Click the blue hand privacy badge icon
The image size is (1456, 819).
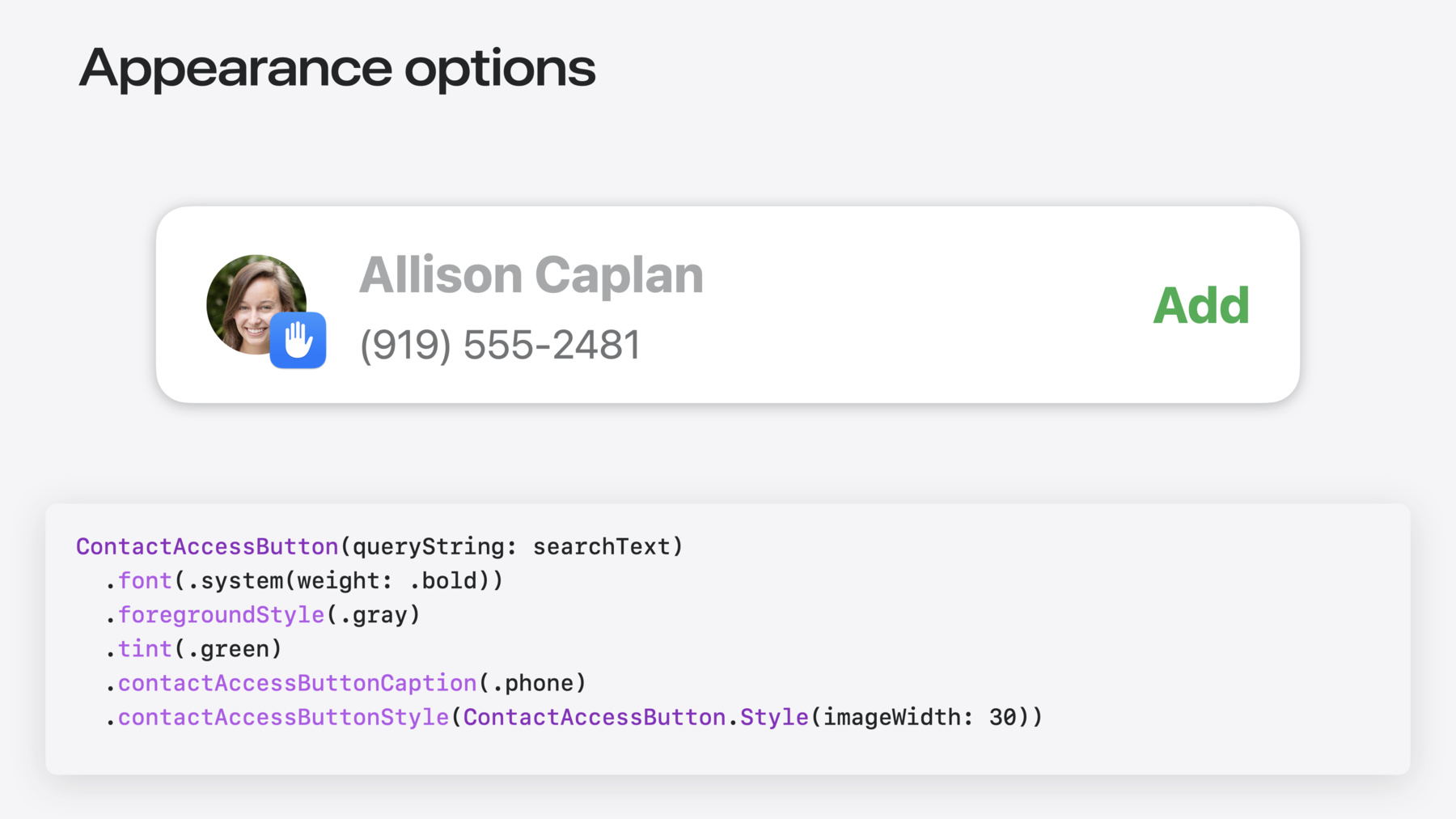tap(298, 340)
